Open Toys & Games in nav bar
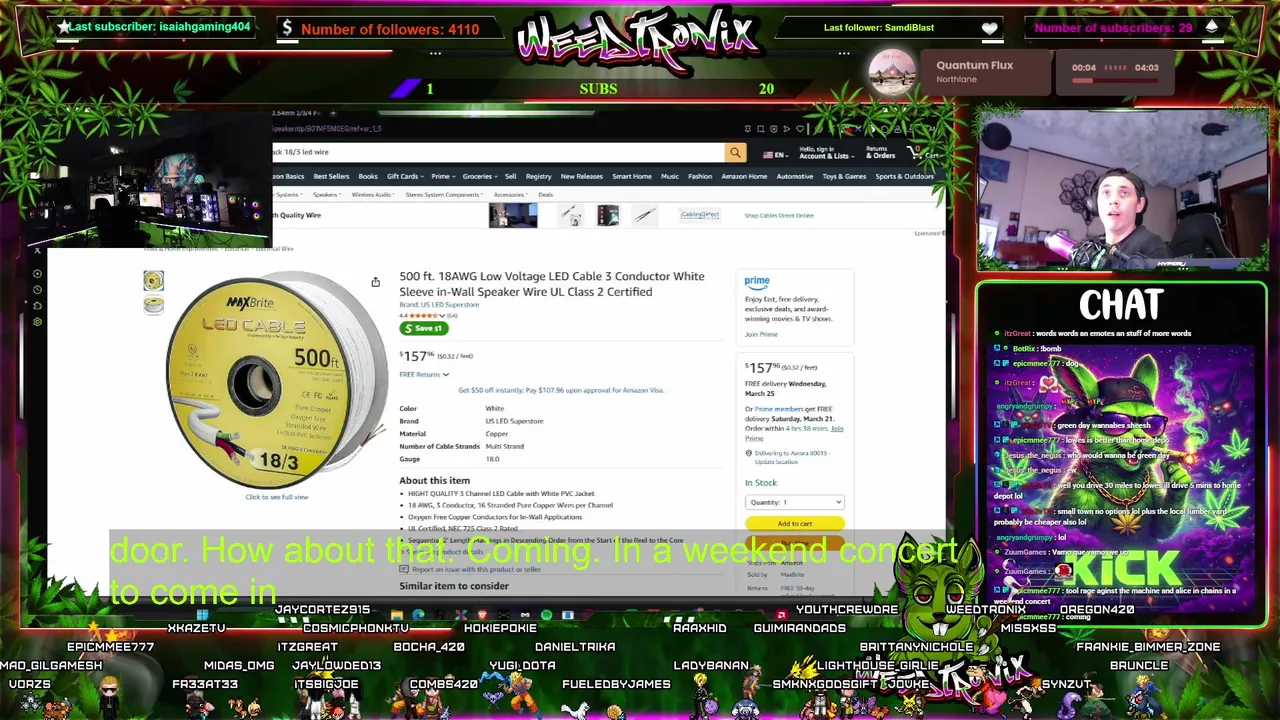 tap(844, 176)
